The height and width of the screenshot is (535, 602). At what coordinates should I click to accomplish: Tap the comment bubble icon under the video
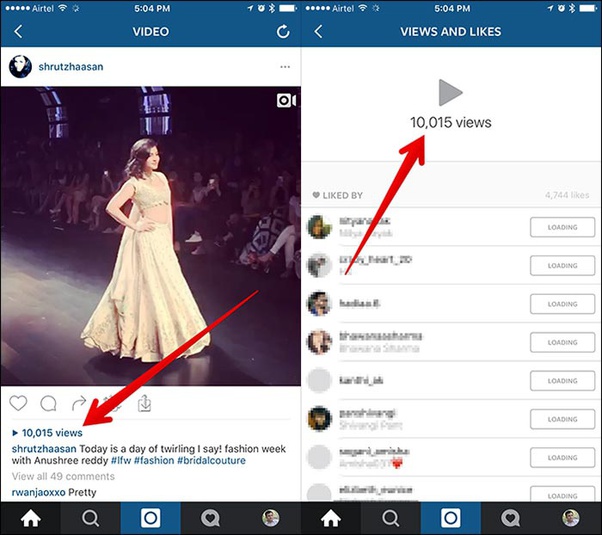click(48, 403)
